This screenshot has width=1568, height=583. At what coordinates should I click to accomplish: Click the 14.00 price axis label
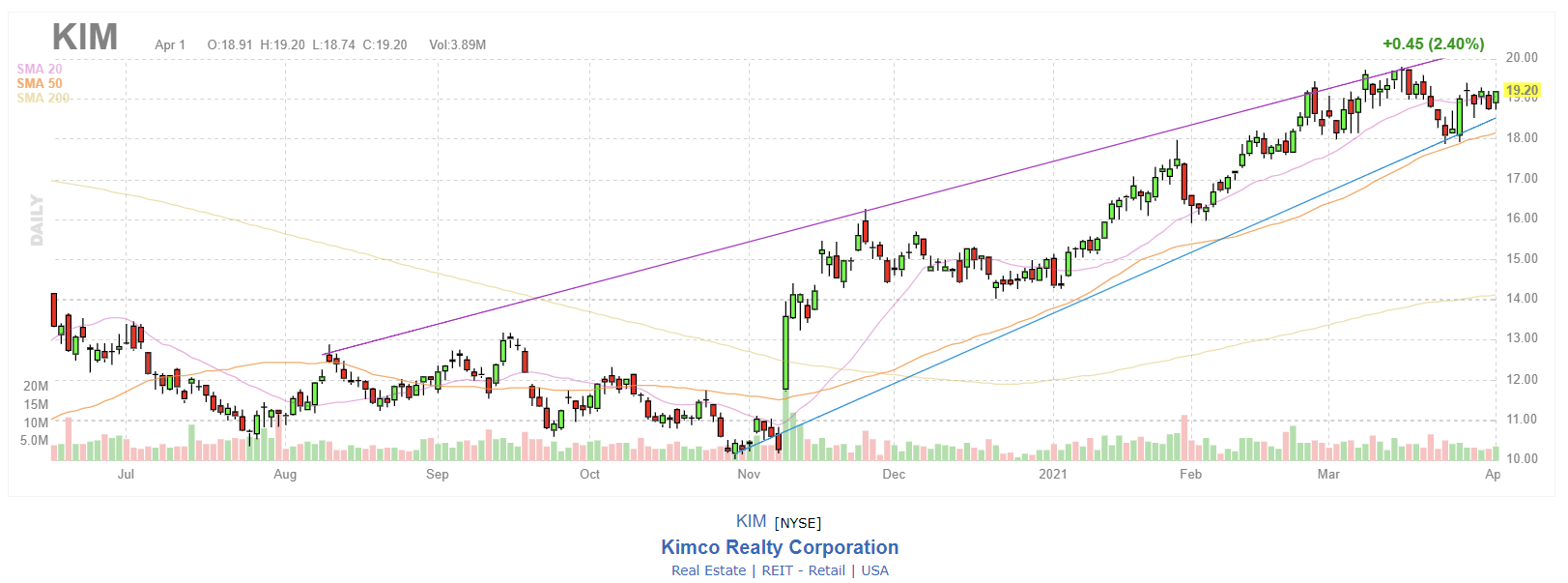point(1522,299)
